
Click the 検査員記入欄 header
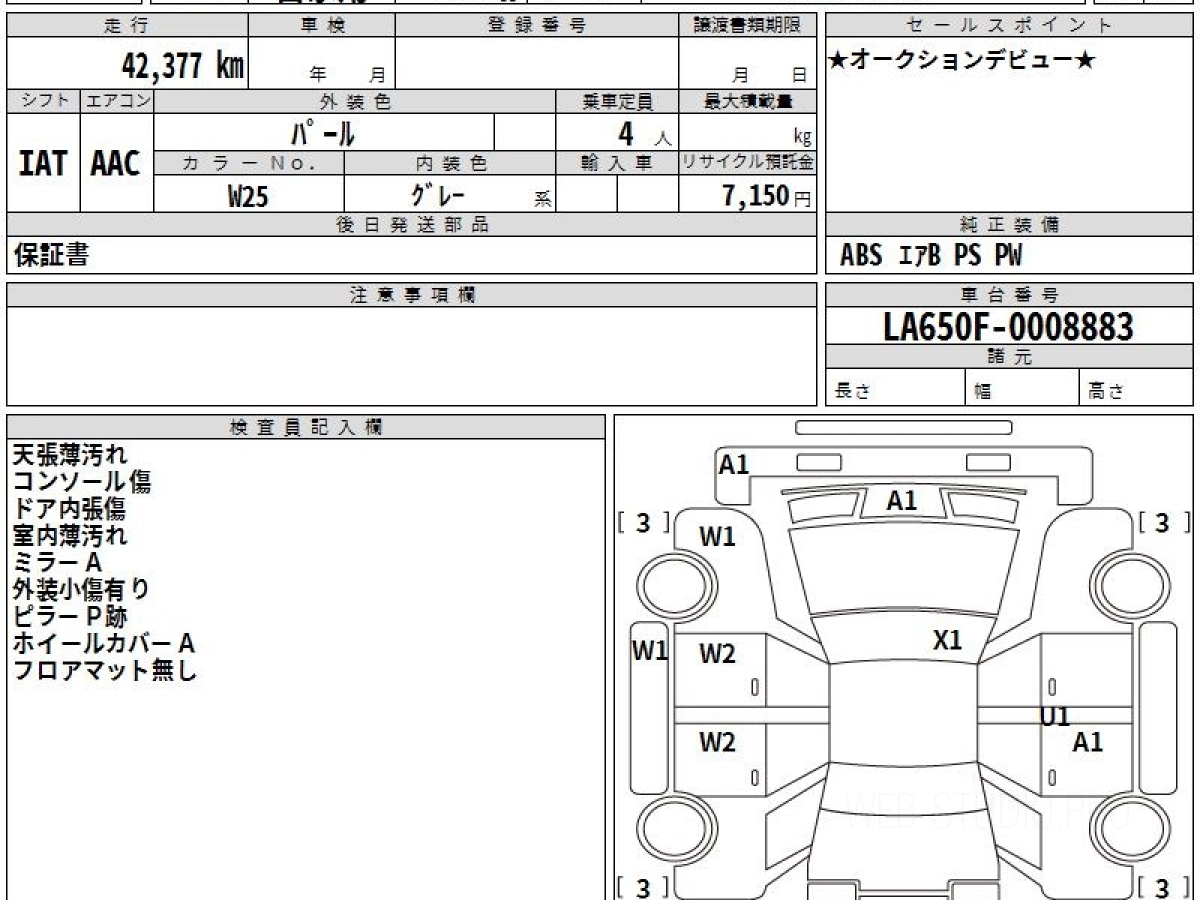(306, 427)
